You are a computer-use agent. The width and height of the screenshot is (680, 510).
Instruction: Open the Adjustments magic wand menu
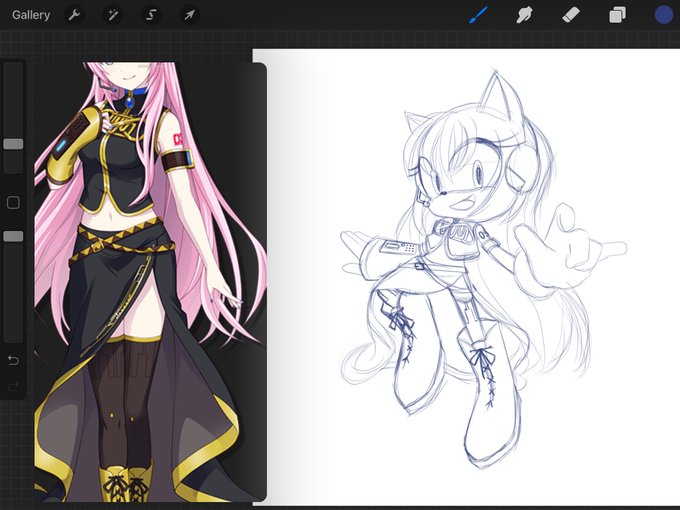113,15
